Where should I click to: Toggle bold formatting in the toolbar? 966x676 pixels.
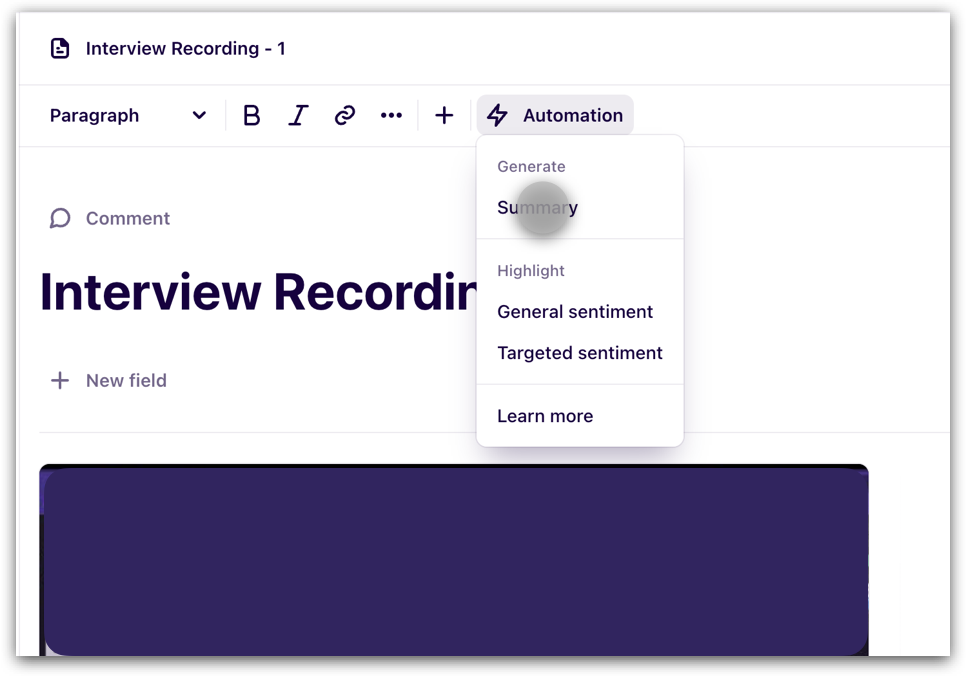point(251,116)
